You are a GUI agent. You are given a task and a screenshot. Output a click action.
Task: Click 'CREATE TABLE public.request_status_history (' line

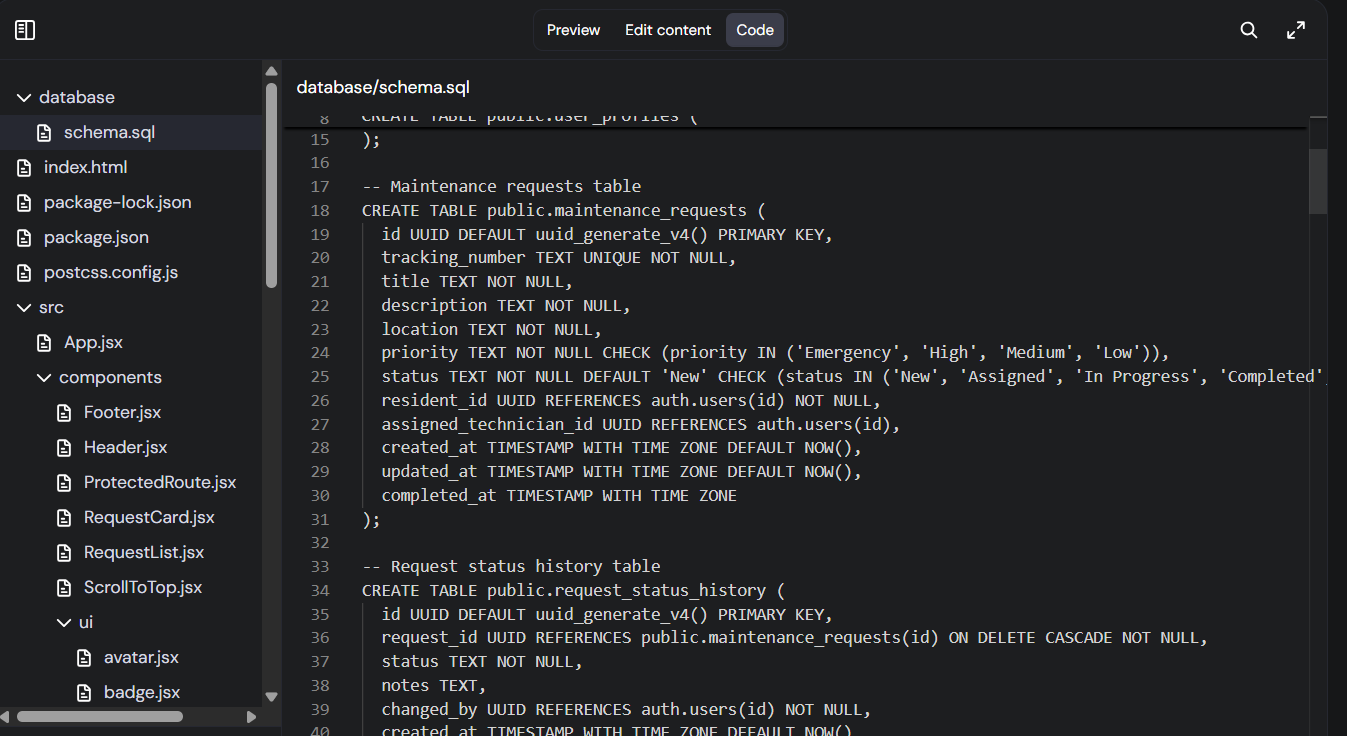tap(573, 590)
